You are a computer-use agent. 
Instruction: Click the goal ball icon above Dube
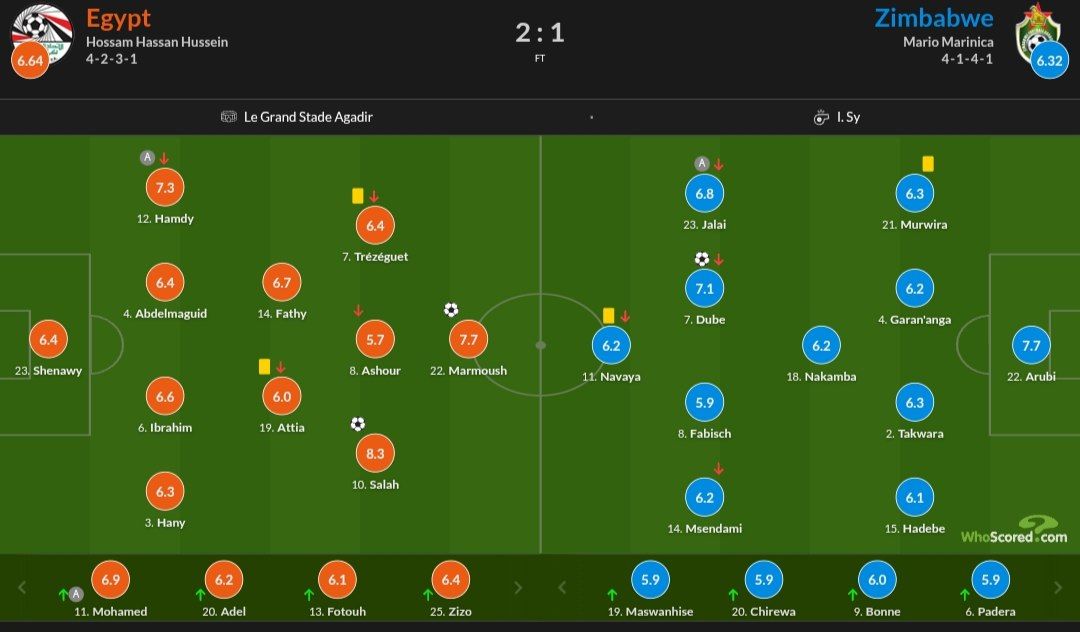pos(702,259)
